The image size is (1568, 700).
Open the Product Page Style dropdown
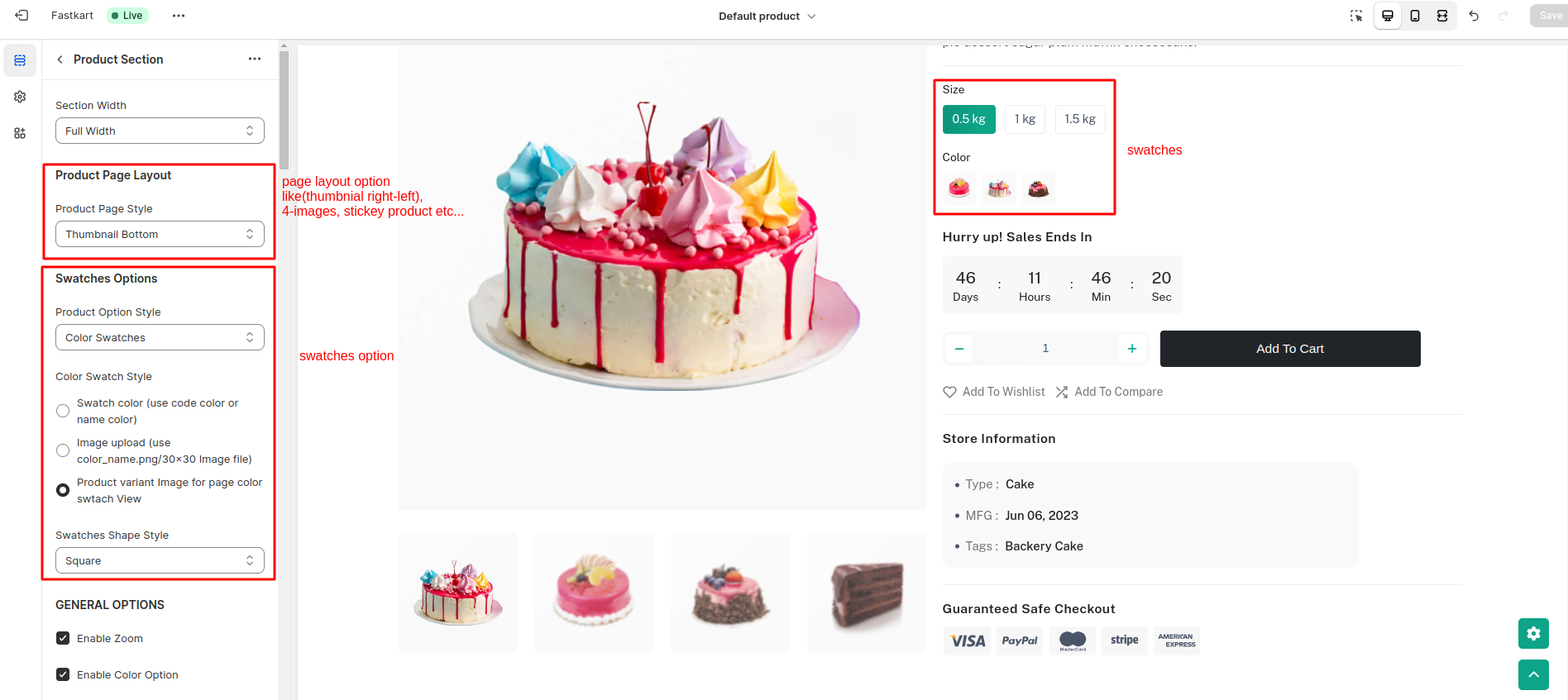pyautogui.click(x=159, y=234)
